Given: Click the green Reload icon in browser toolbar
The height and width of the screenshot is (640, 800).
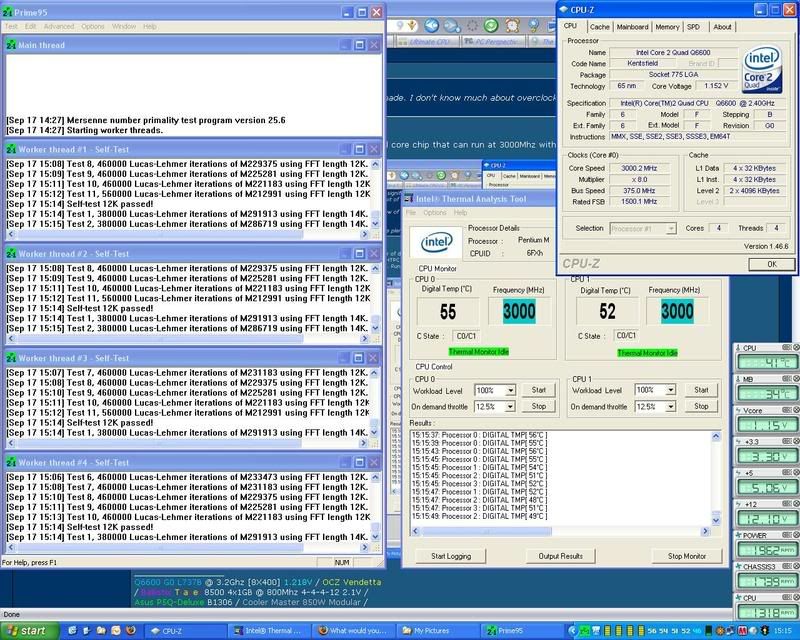Looking at the screenshot, I should pos(491,25).
